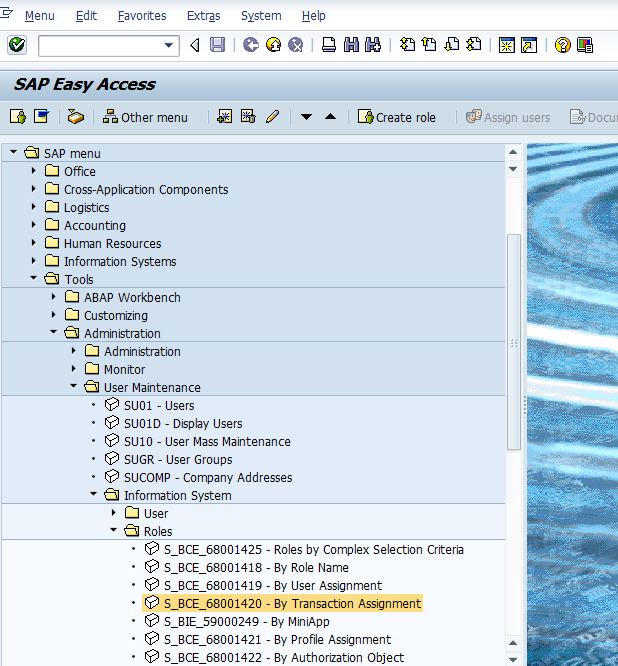Collapse the Tools folder node
Screen dimensions: 618x666
coord(34,280)
